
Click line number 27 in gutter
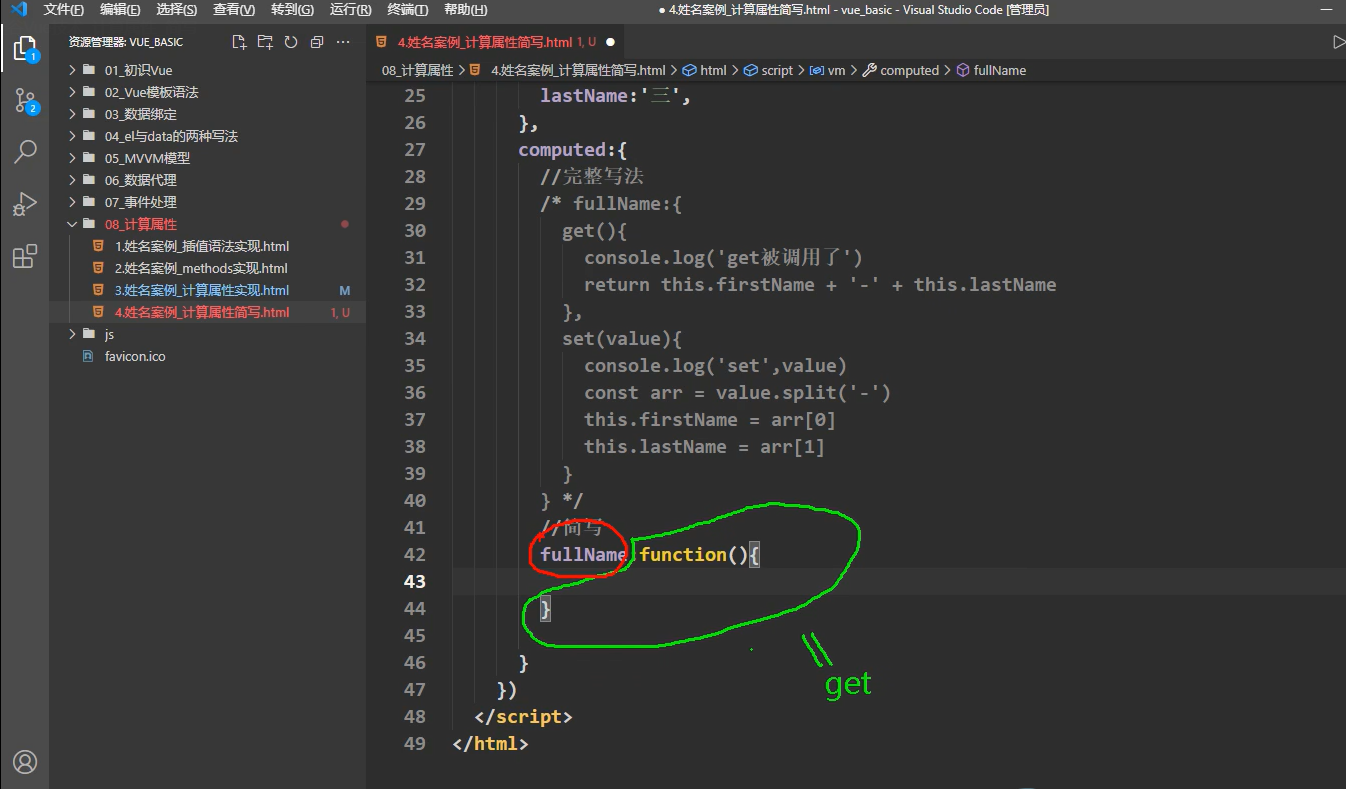pyautogui.click(x=414, y=150)
